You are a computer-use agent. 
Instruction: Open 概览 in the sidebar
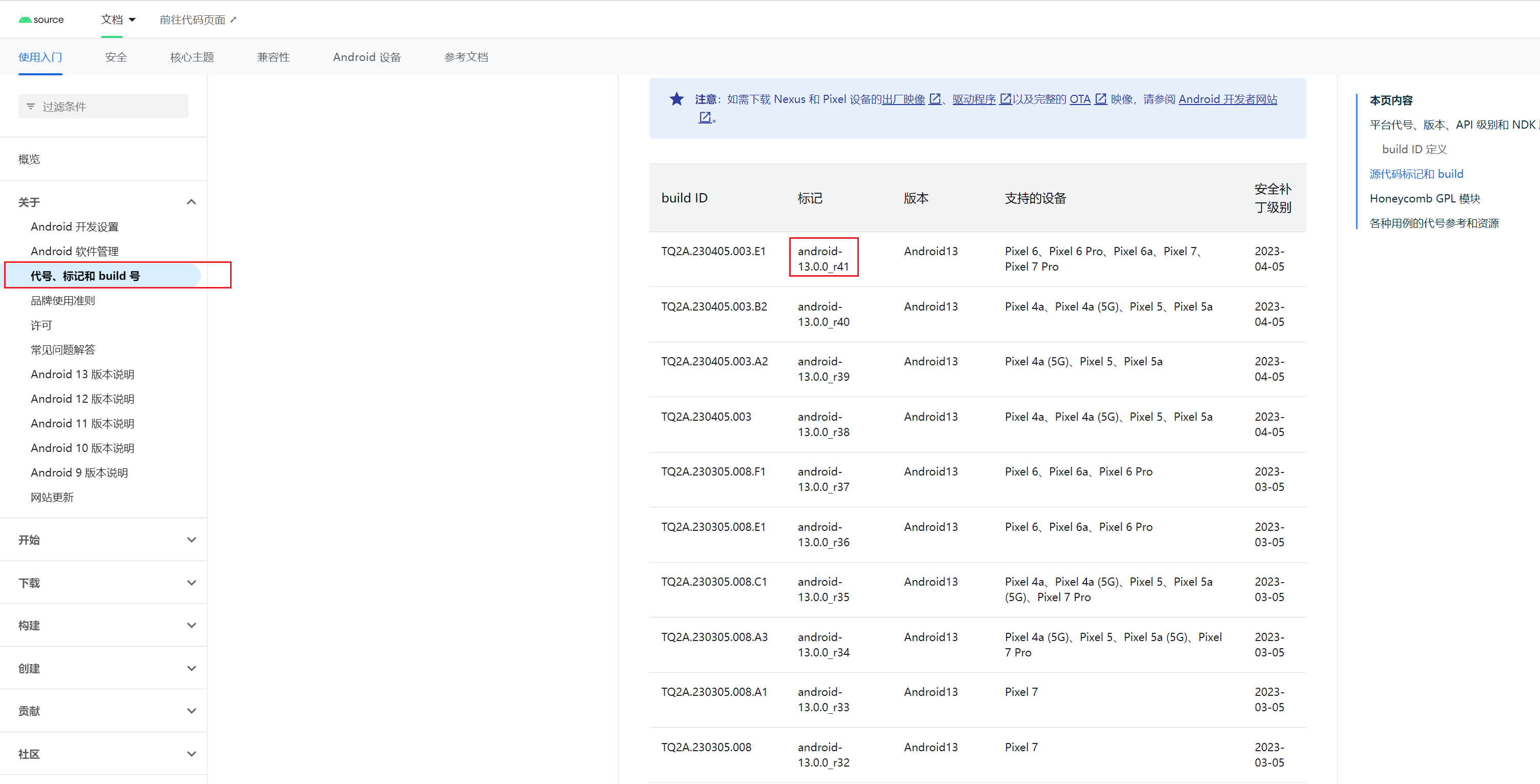pyautogui.click(x=29, y=159)
